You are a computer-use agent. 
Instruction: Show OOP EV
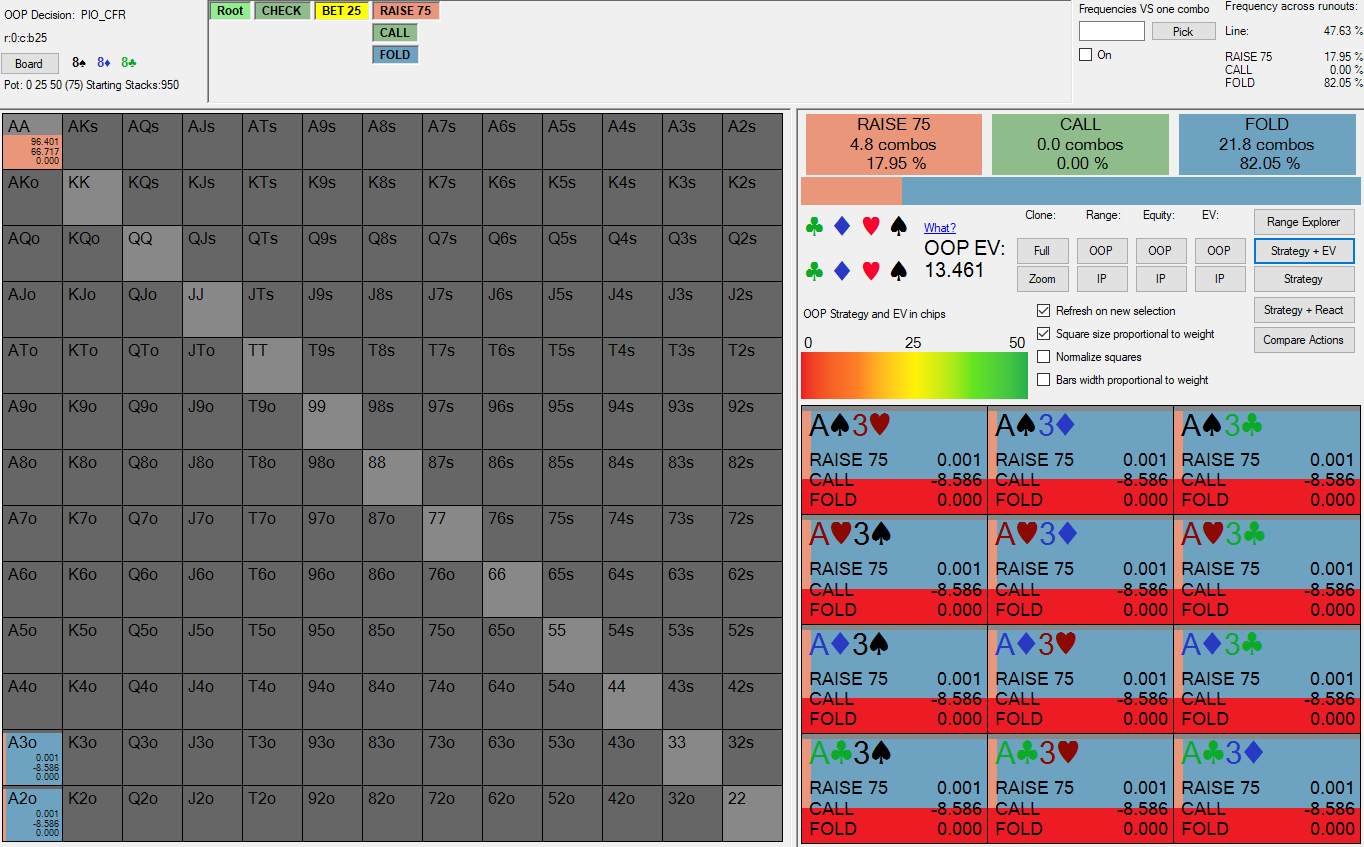[1219, 251]
